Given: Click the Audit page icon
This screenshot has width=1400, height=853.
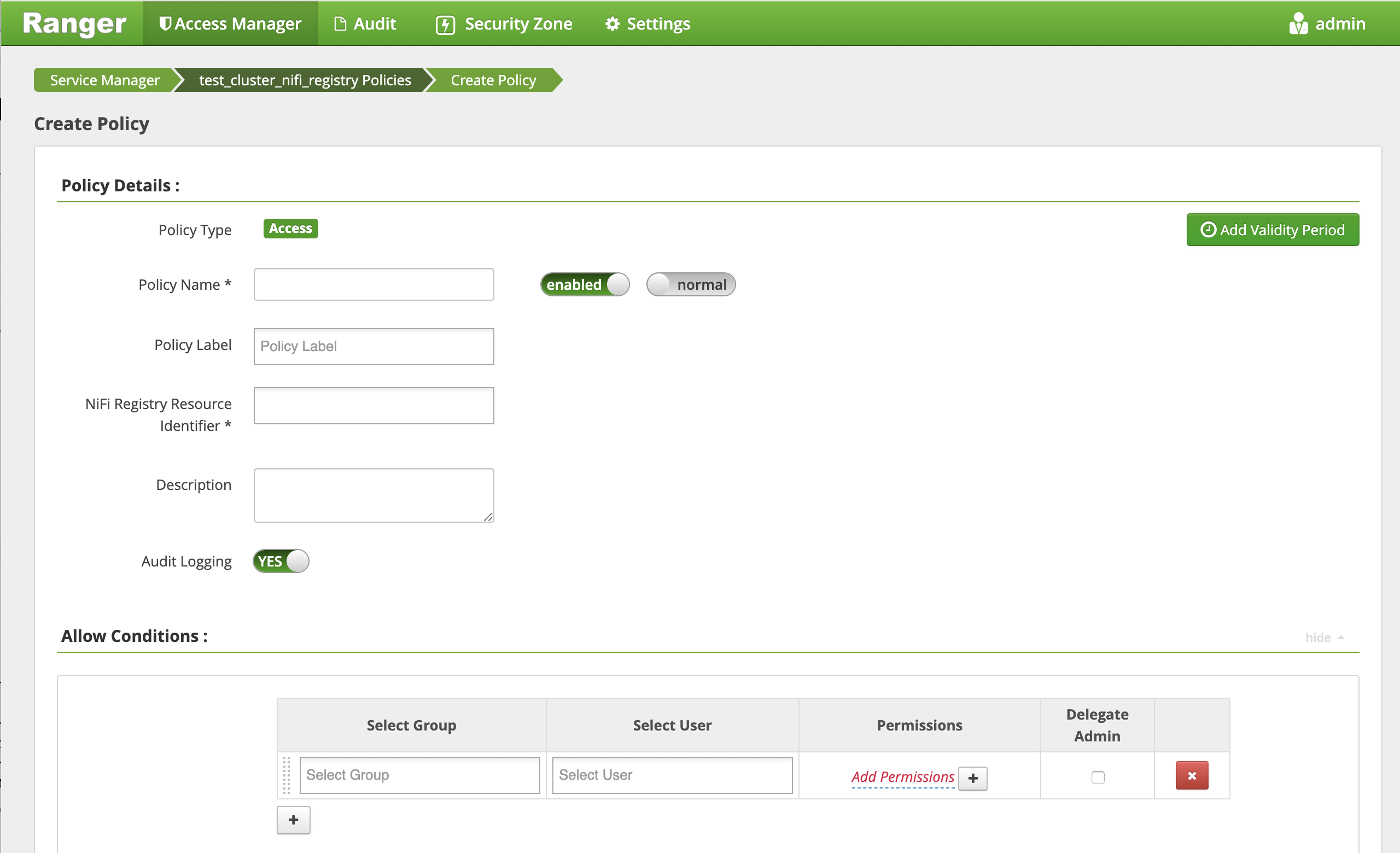Looking at the screenshot, I should pos(340,24).
